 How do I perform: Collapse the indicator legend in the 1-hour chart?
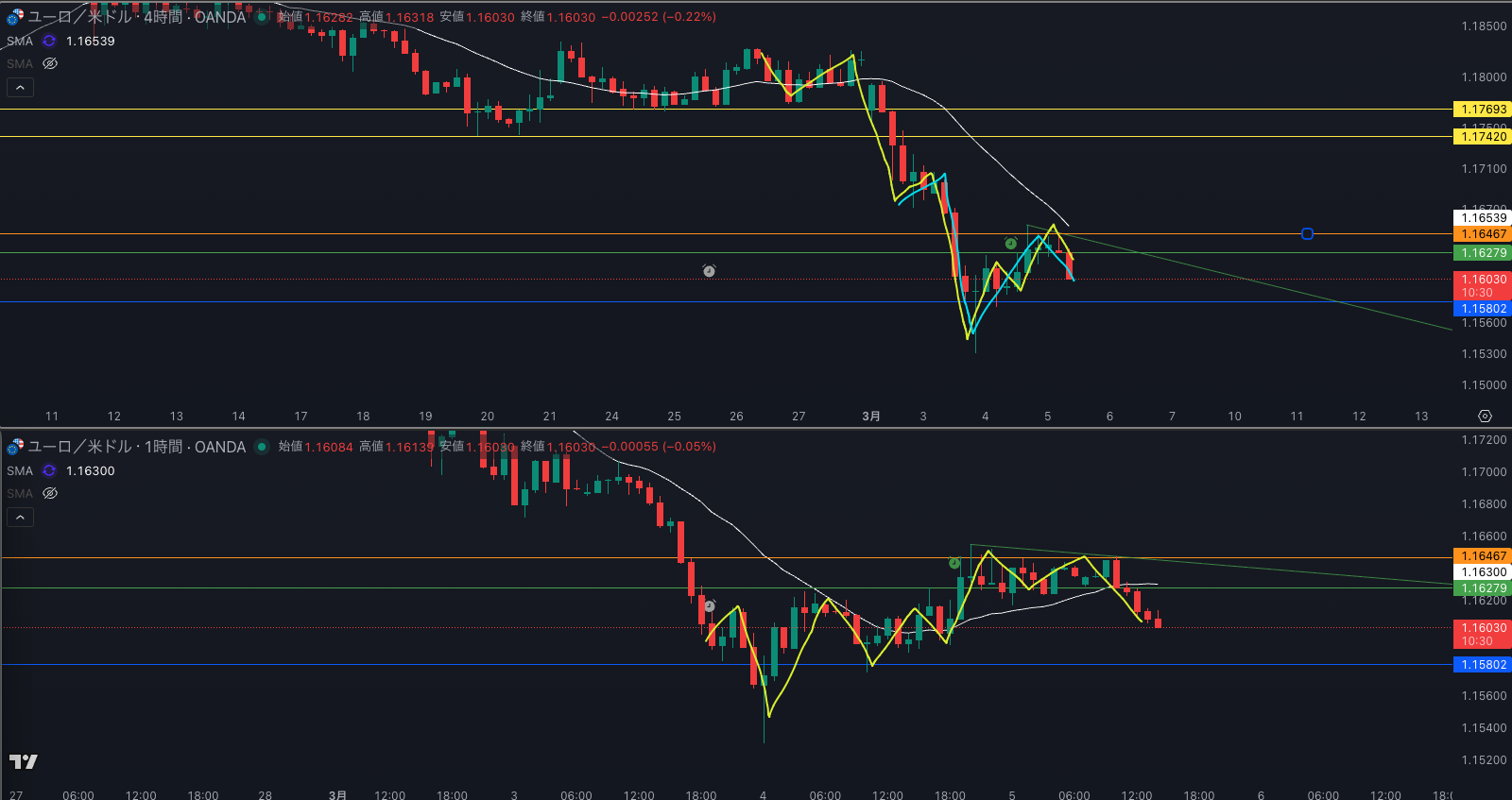[x=21, y=518]
